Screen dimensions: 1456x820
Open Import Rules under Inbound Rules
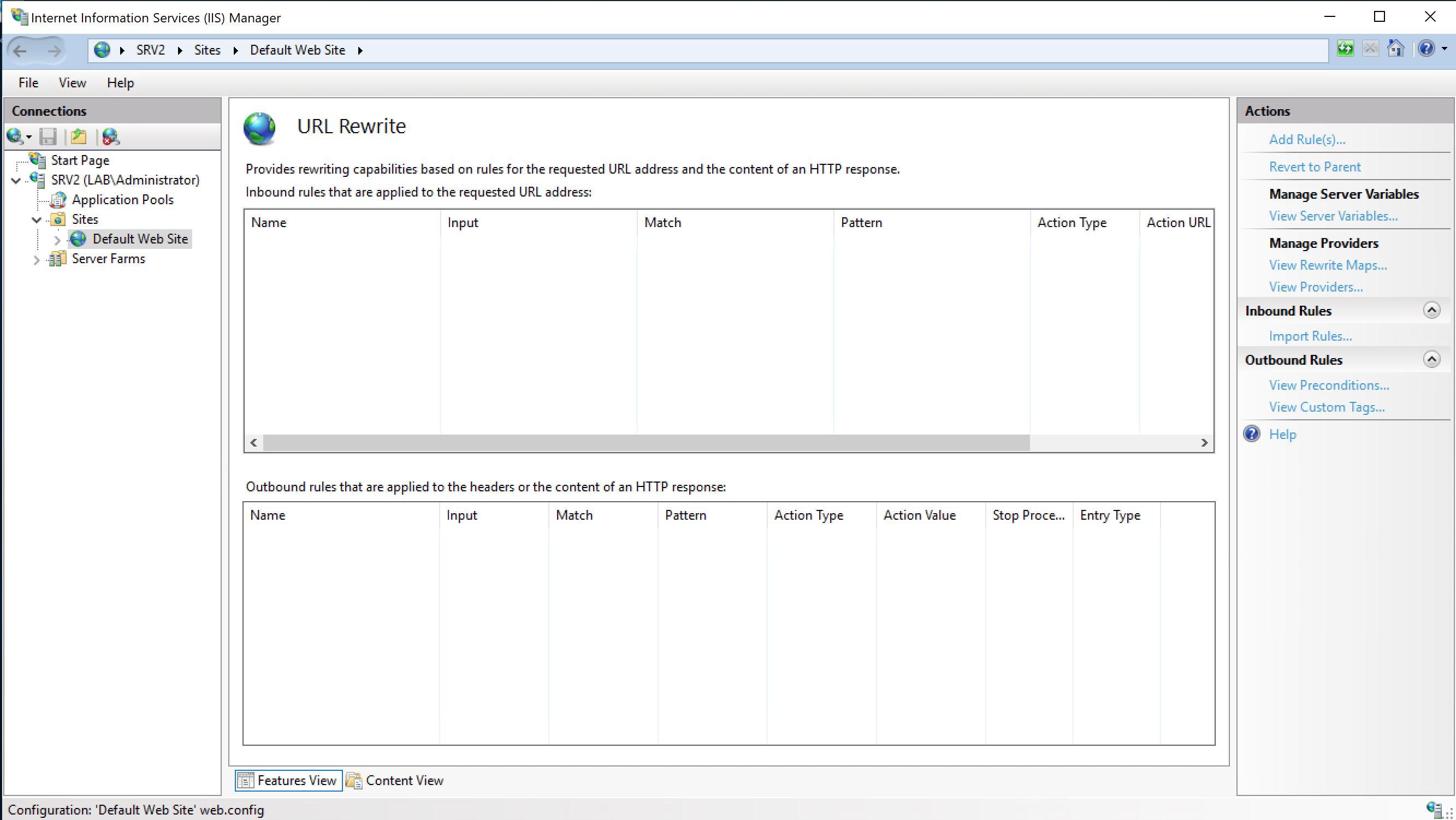click(1310, 336)
